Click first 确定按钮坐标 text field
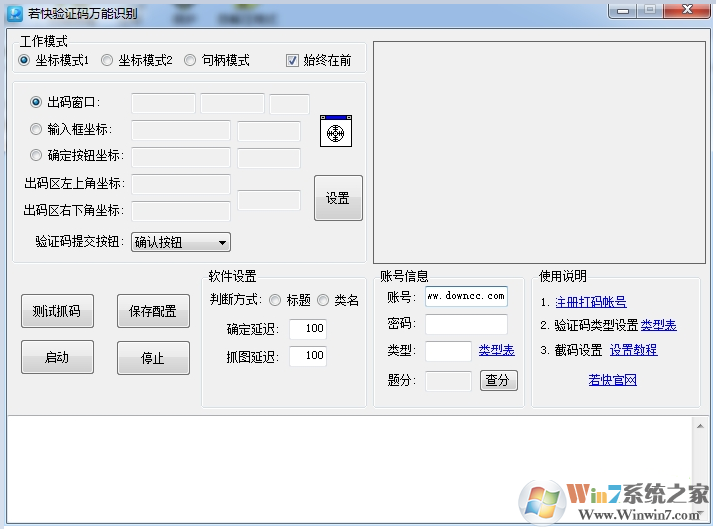The image size is (716, 529). 181,157
